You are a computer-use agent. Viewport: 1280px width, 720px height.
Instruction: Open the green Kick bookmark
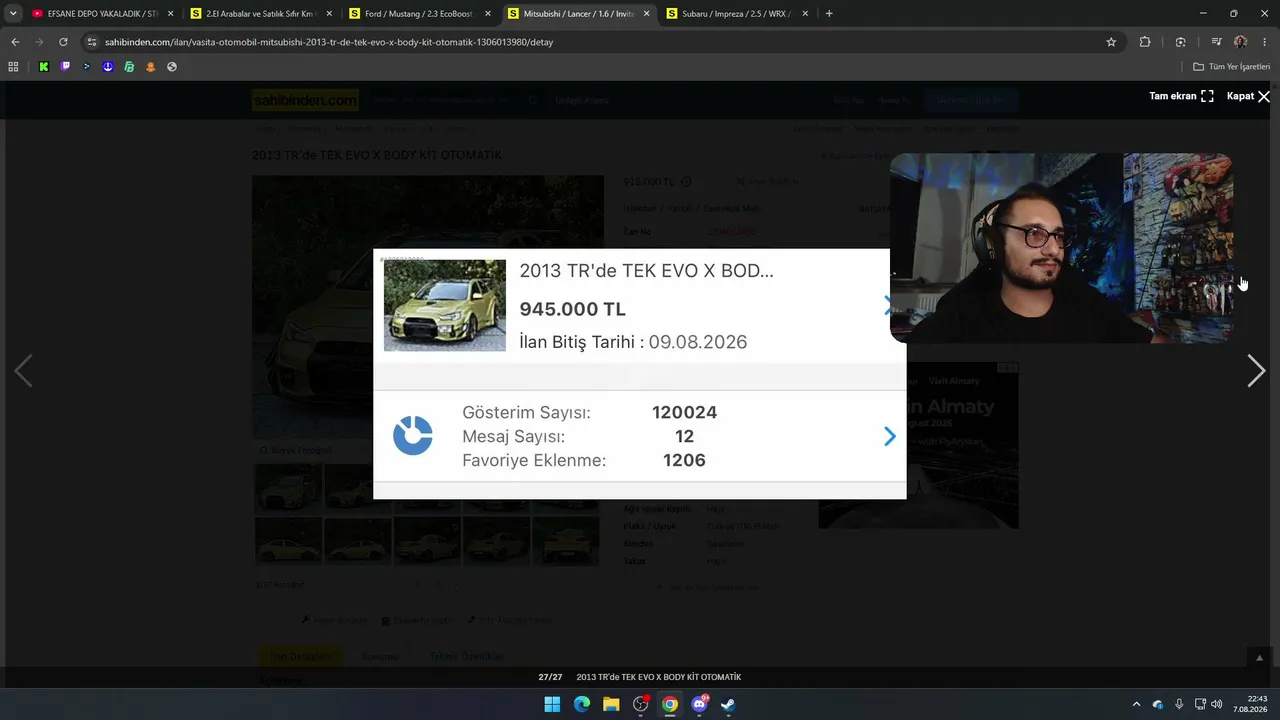pyautogui.click(x=43, y=67)
